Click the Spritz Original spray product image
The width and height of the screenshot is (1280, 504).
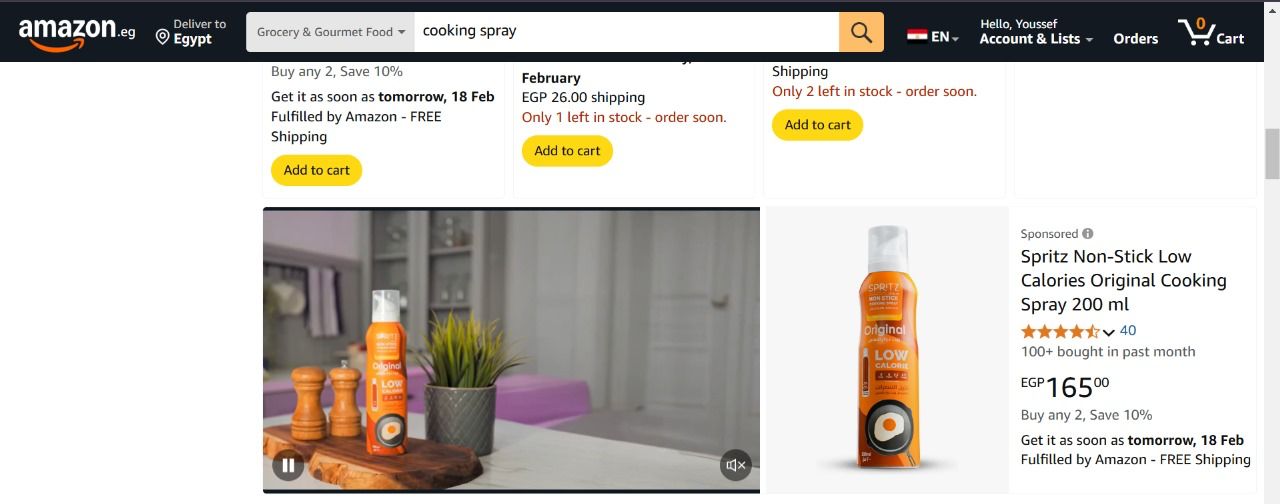click(885, 350)
